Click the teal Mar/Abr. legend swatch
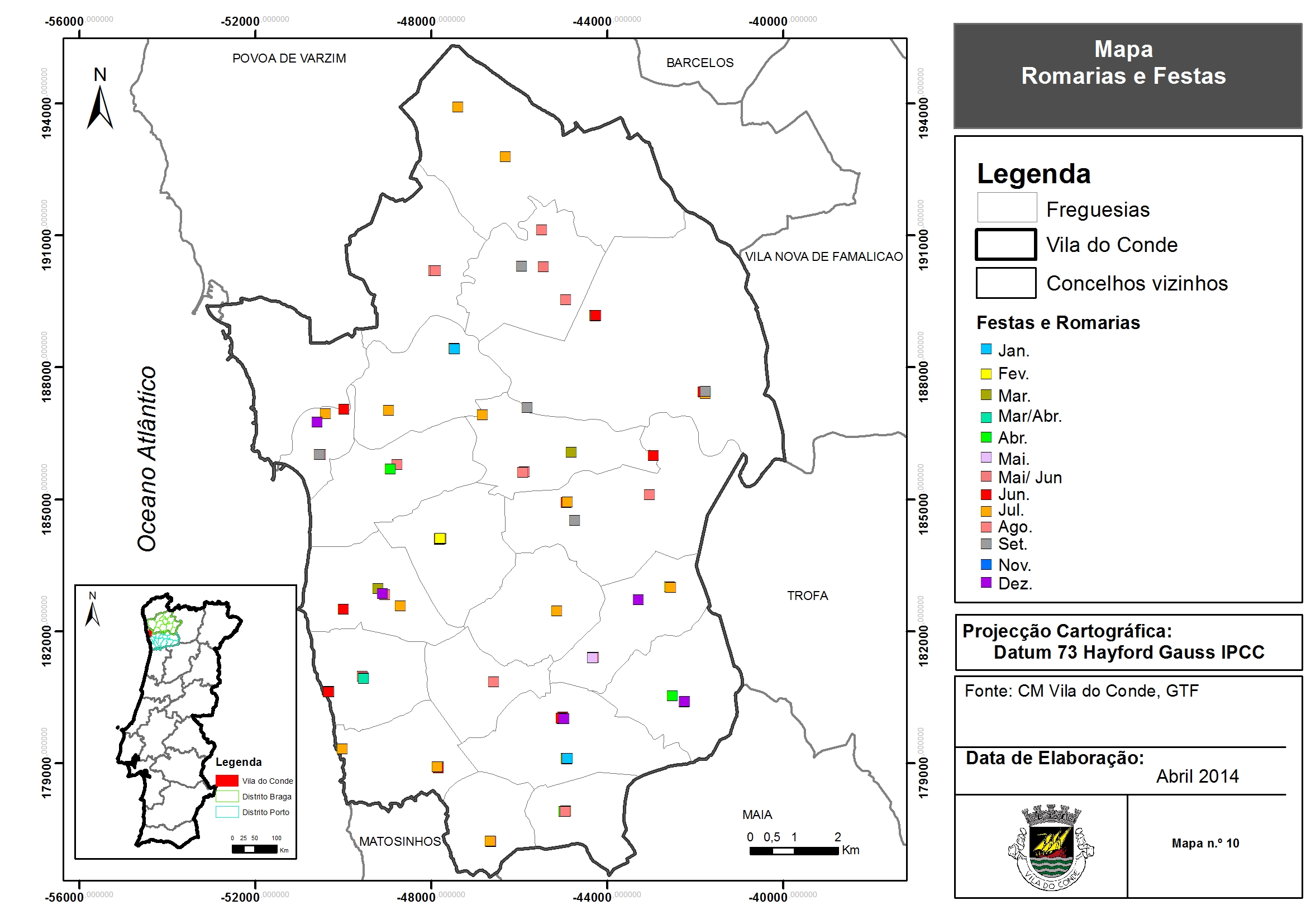The height and width of the screenshot is (924, 1306). click(x=986, y=417)
